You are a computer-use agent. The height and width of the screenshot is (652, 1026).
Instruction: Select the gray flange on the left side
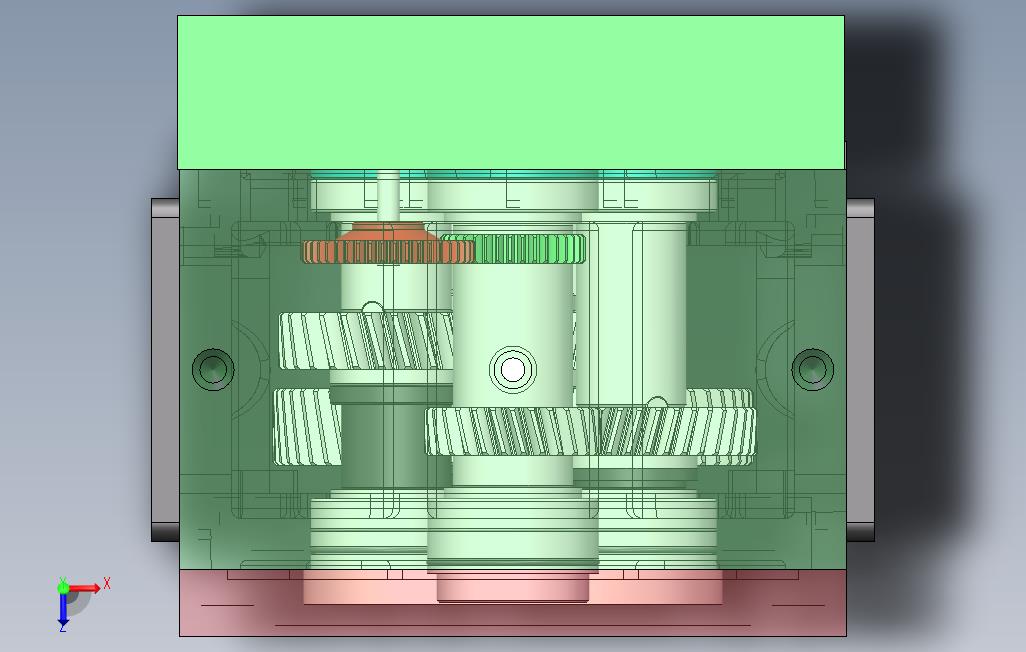click(x=166, y=370)
